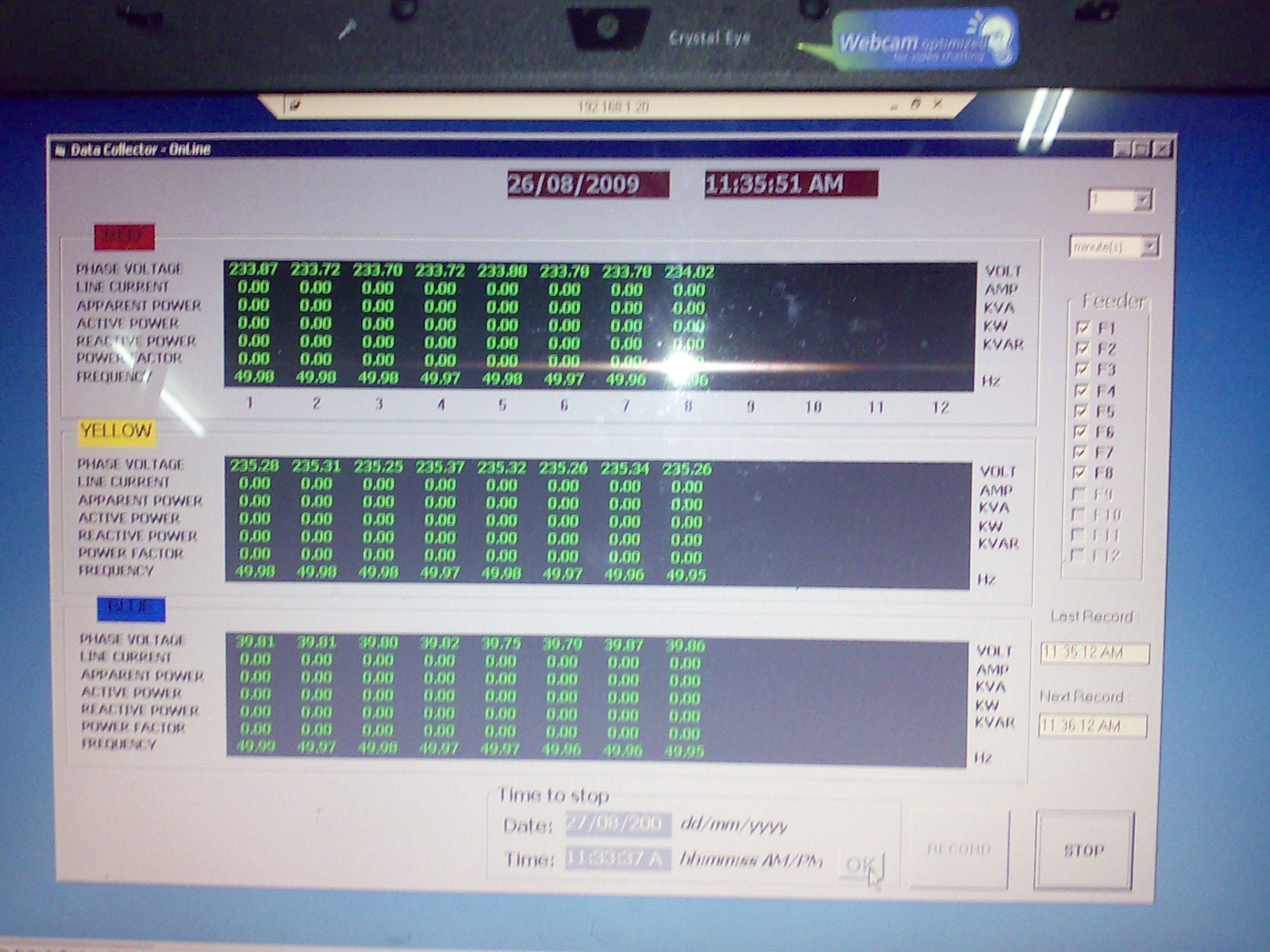Click the RED phase color label
The image size is (1270, 952).
point(124,236)
